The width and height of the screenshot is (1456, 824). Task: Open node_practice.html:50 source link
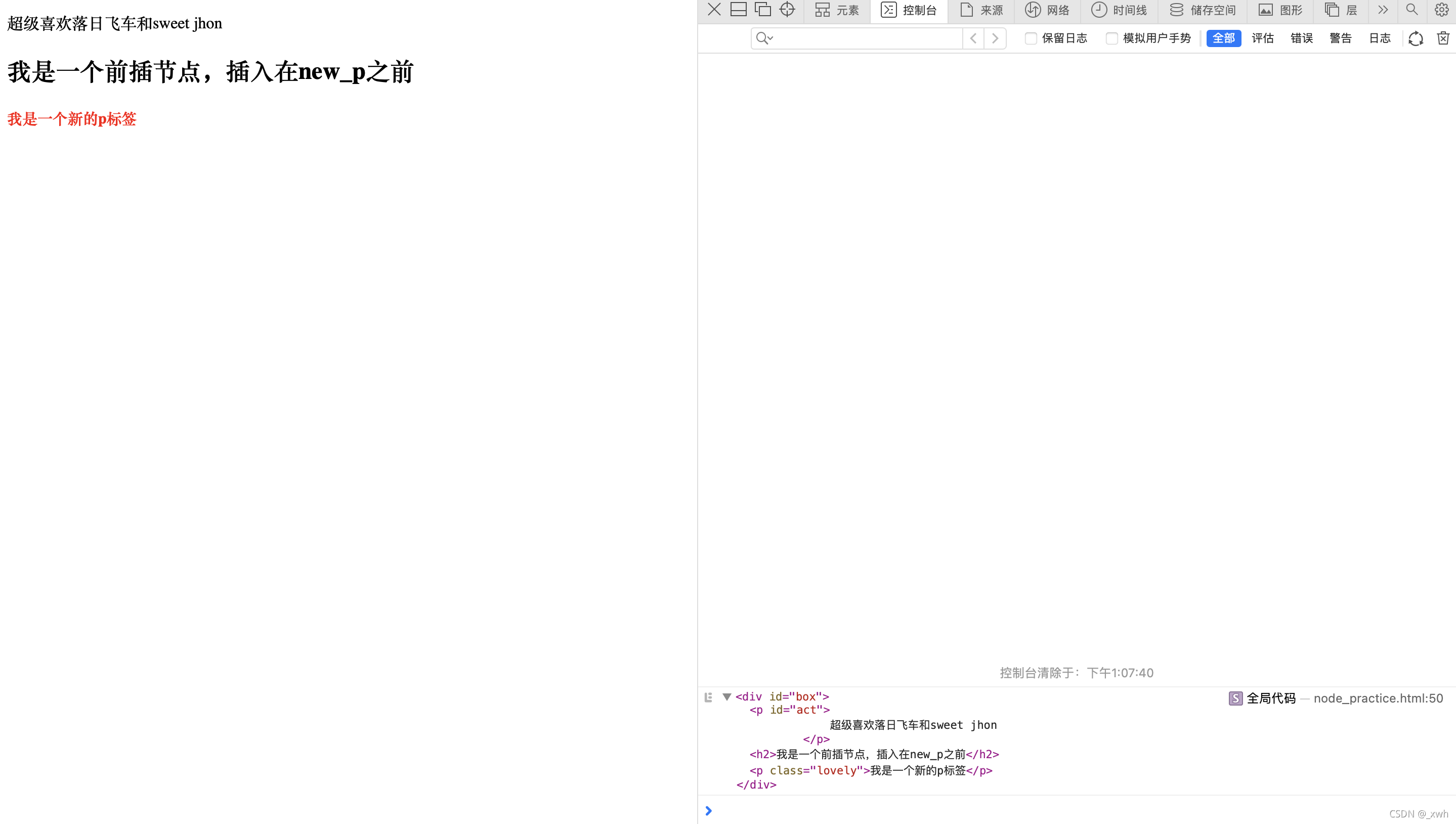point(1378,698)
